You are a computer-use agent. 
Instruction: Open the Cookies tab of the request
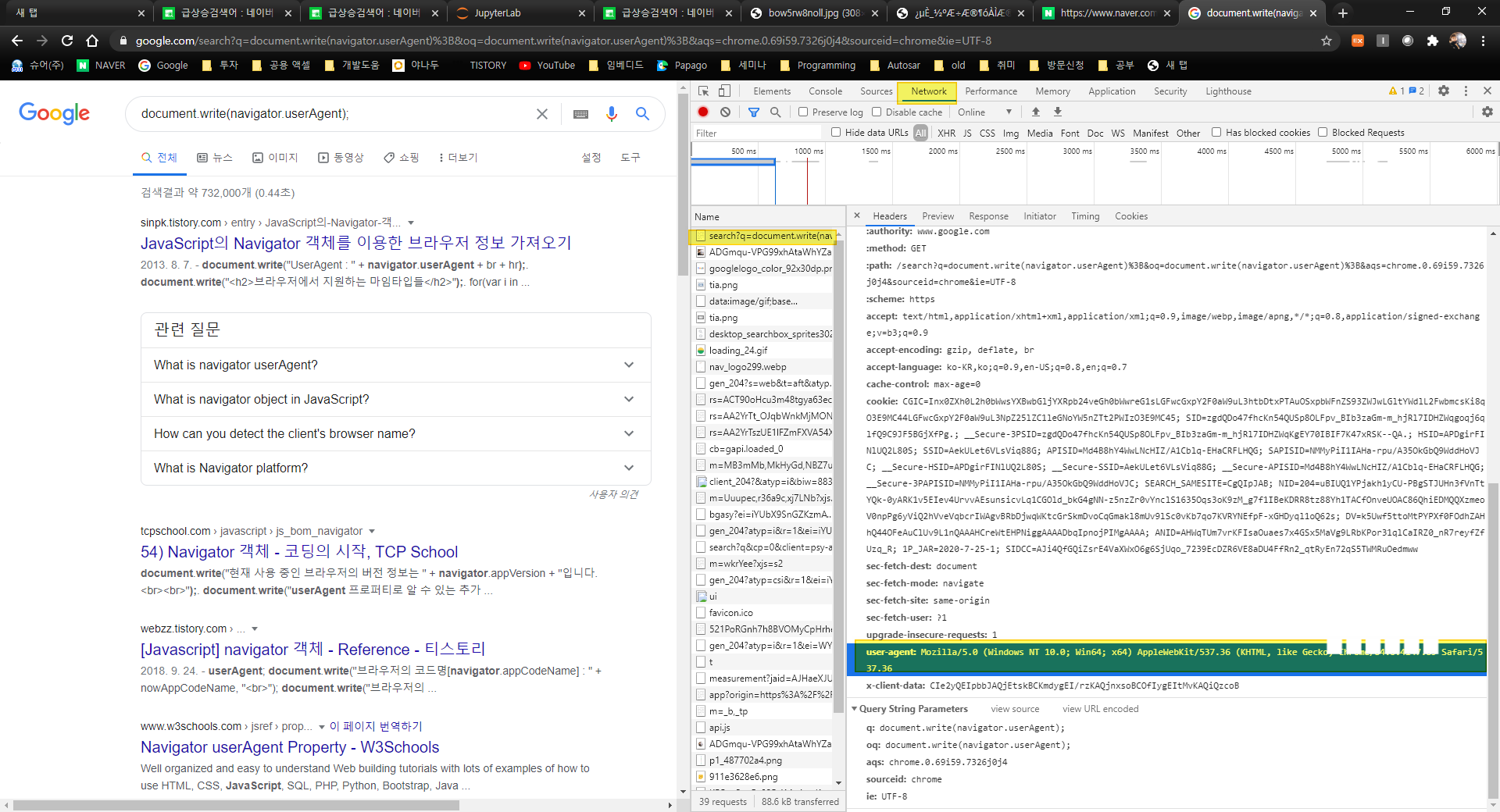1130,216
